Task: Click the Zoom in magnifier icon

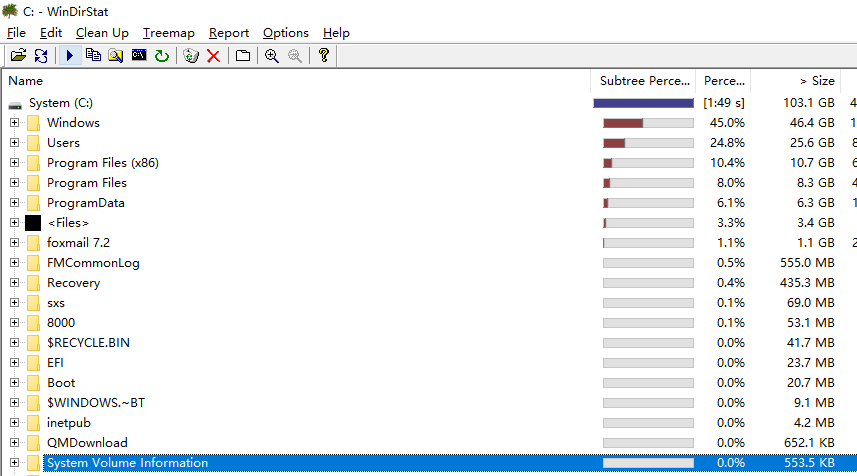Action: click(272, 55)
